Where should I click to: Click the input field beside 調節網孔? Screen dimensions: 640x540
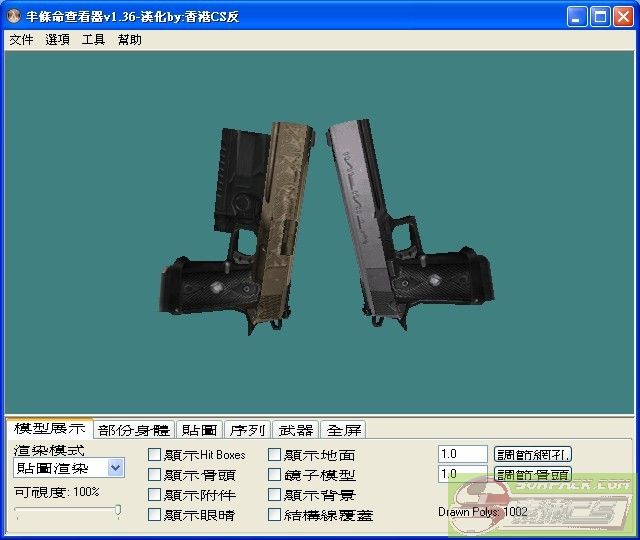coord(462,454)
